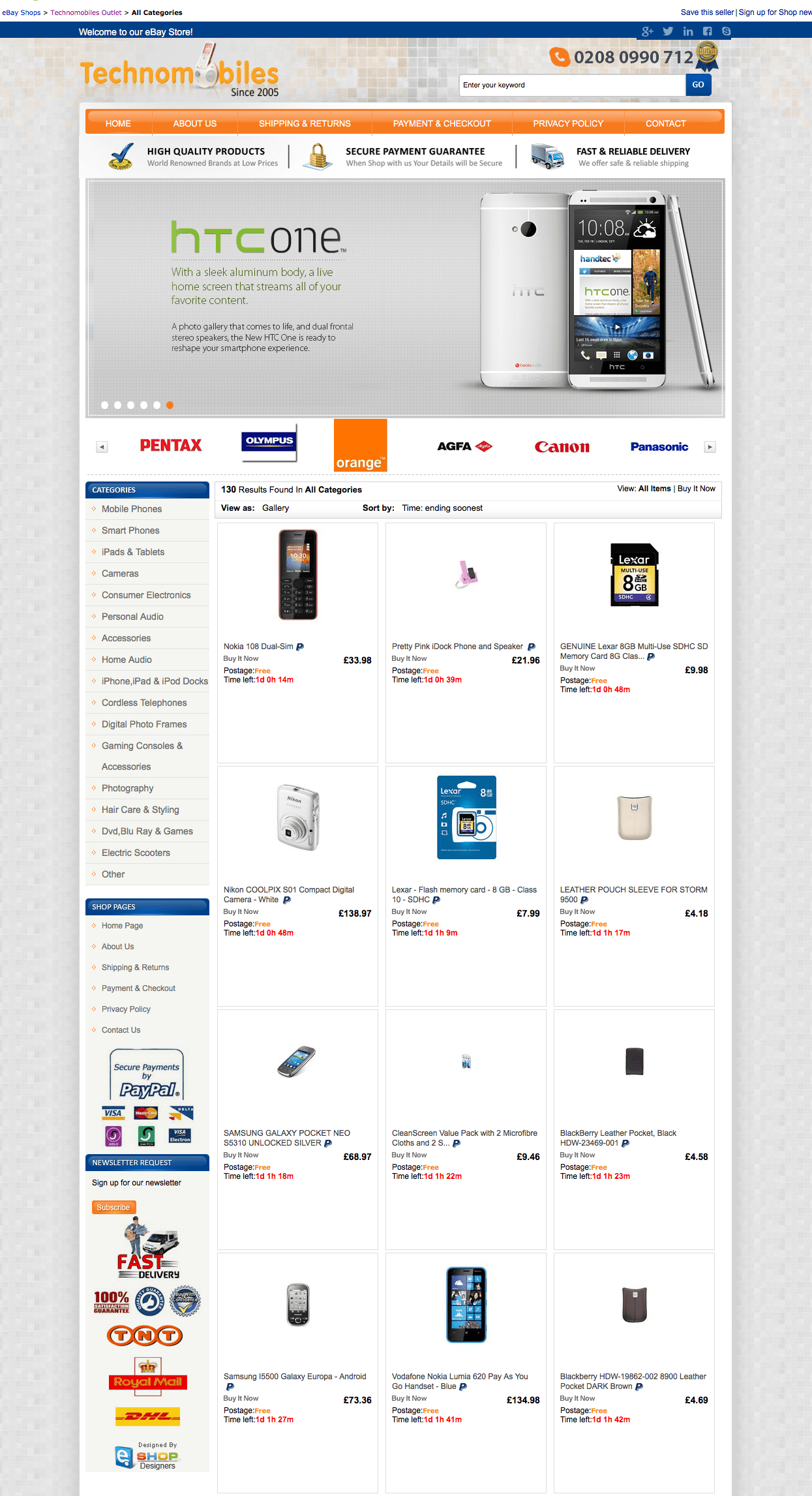Select the third carousel slide dot
Screen dimensions: 812x1496
(x=130, y=405)
